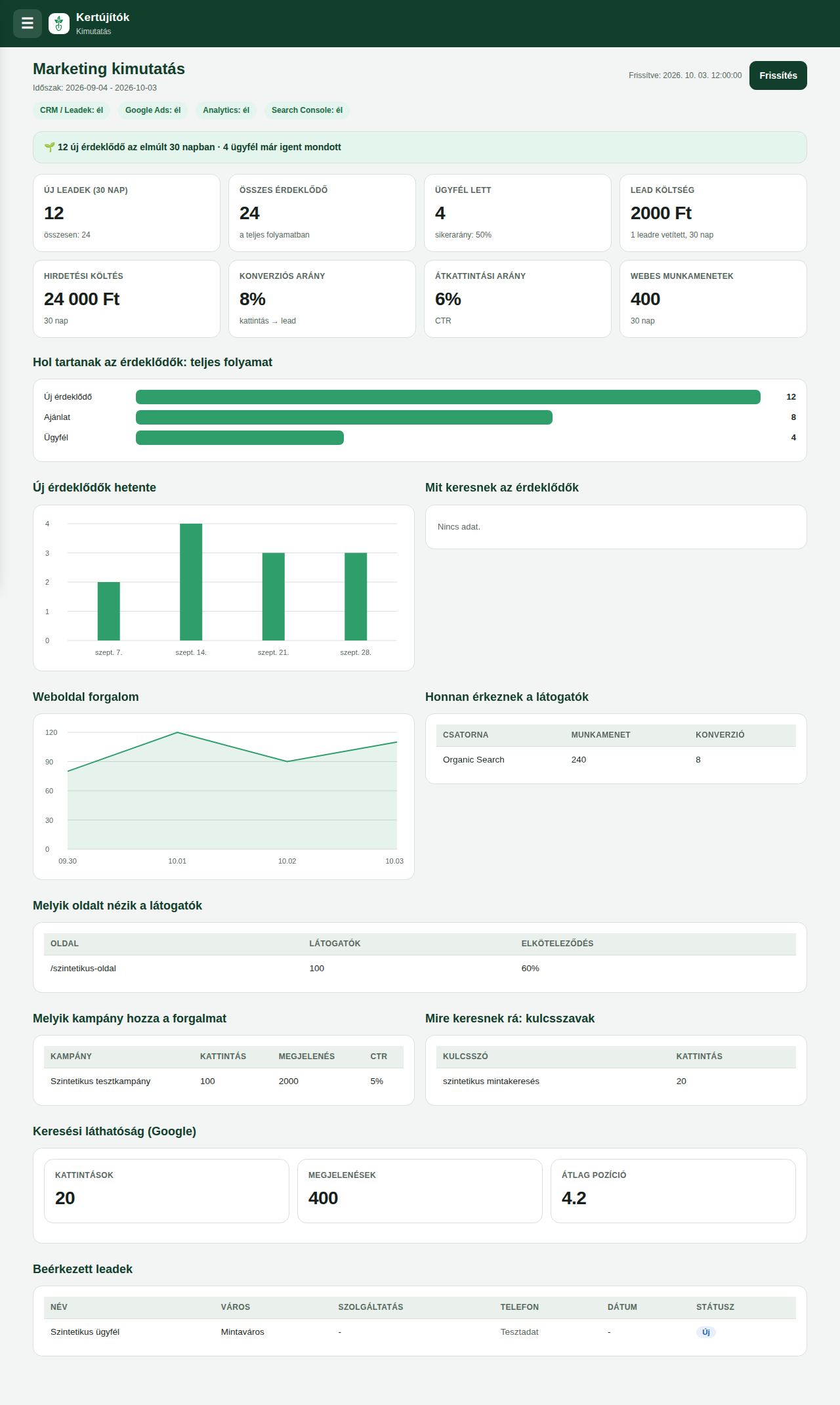The image size is (840, 1405).
Task: Click the CRM / Leadek status badge
Action: tap(72, 110)
